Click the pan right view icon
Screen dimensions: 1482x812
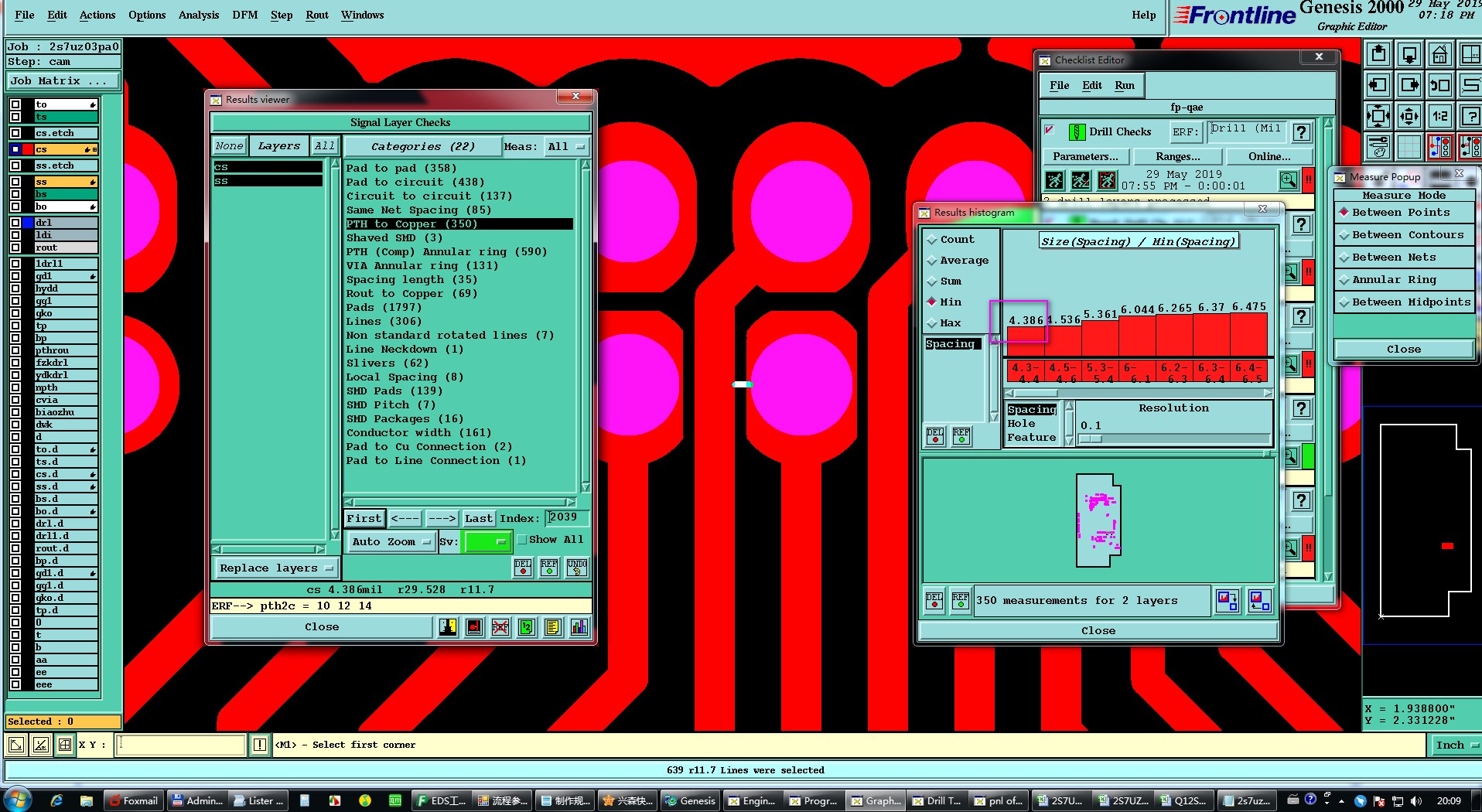point(1409,85)
